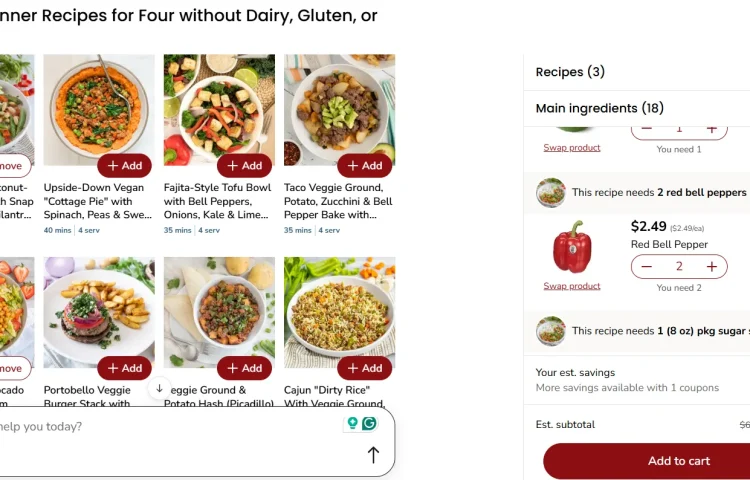
Task: Increase Red Bell Pepper quantity with plus
Action: pos(711,267)
